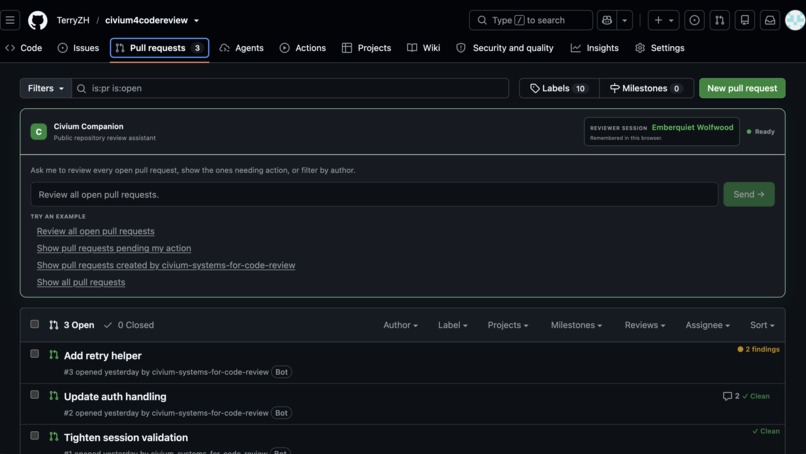
Task: Open the 'Update auth handling' pull request
Action: click(115, 397)
